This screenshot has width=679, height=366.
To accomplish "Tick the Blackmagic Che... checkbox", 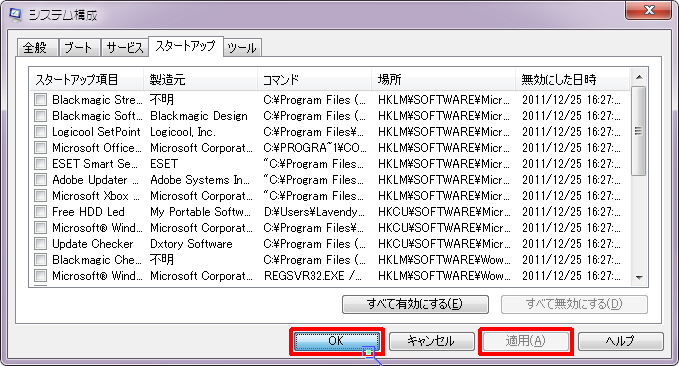I will [41, 260].
